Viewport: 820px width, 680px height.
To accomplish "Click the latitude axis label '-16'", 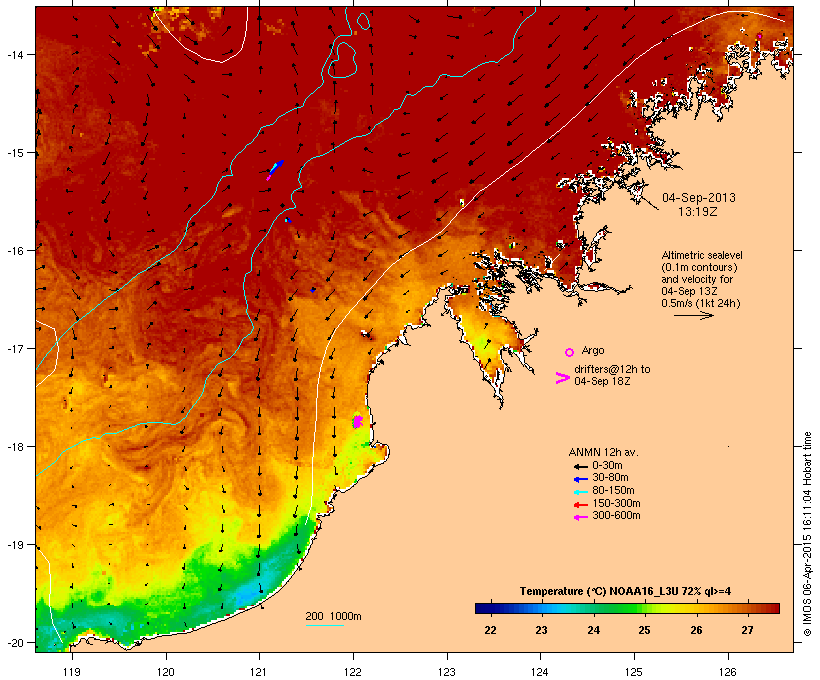I will [15, 251].
